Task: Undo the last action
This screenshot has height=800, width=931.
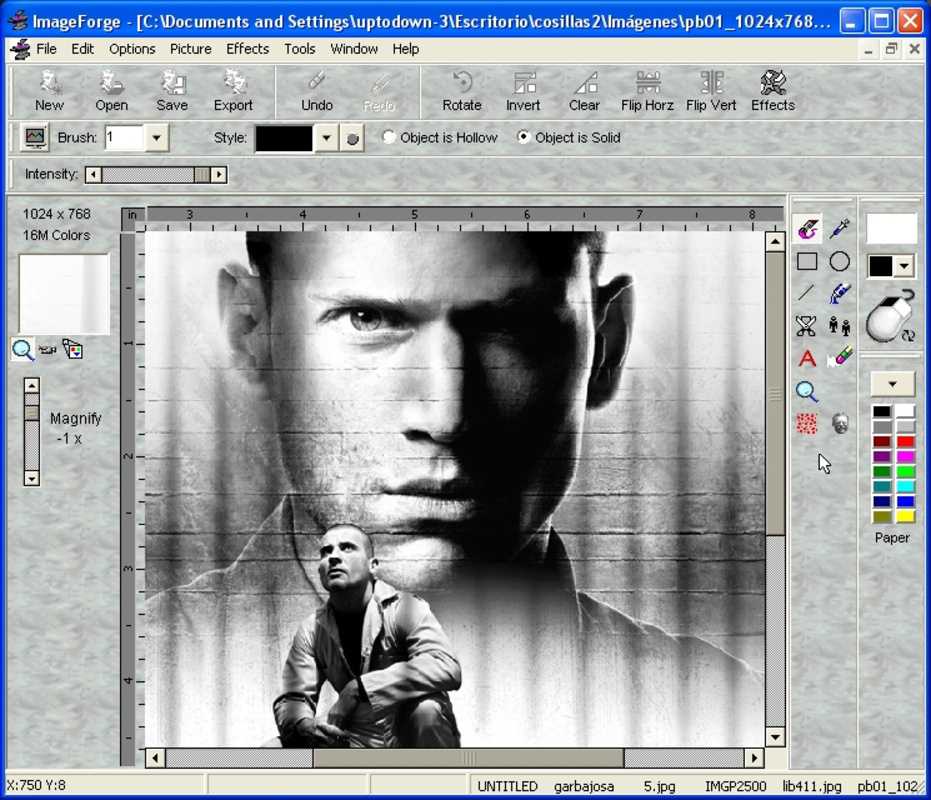Action: tap(316, 91)
